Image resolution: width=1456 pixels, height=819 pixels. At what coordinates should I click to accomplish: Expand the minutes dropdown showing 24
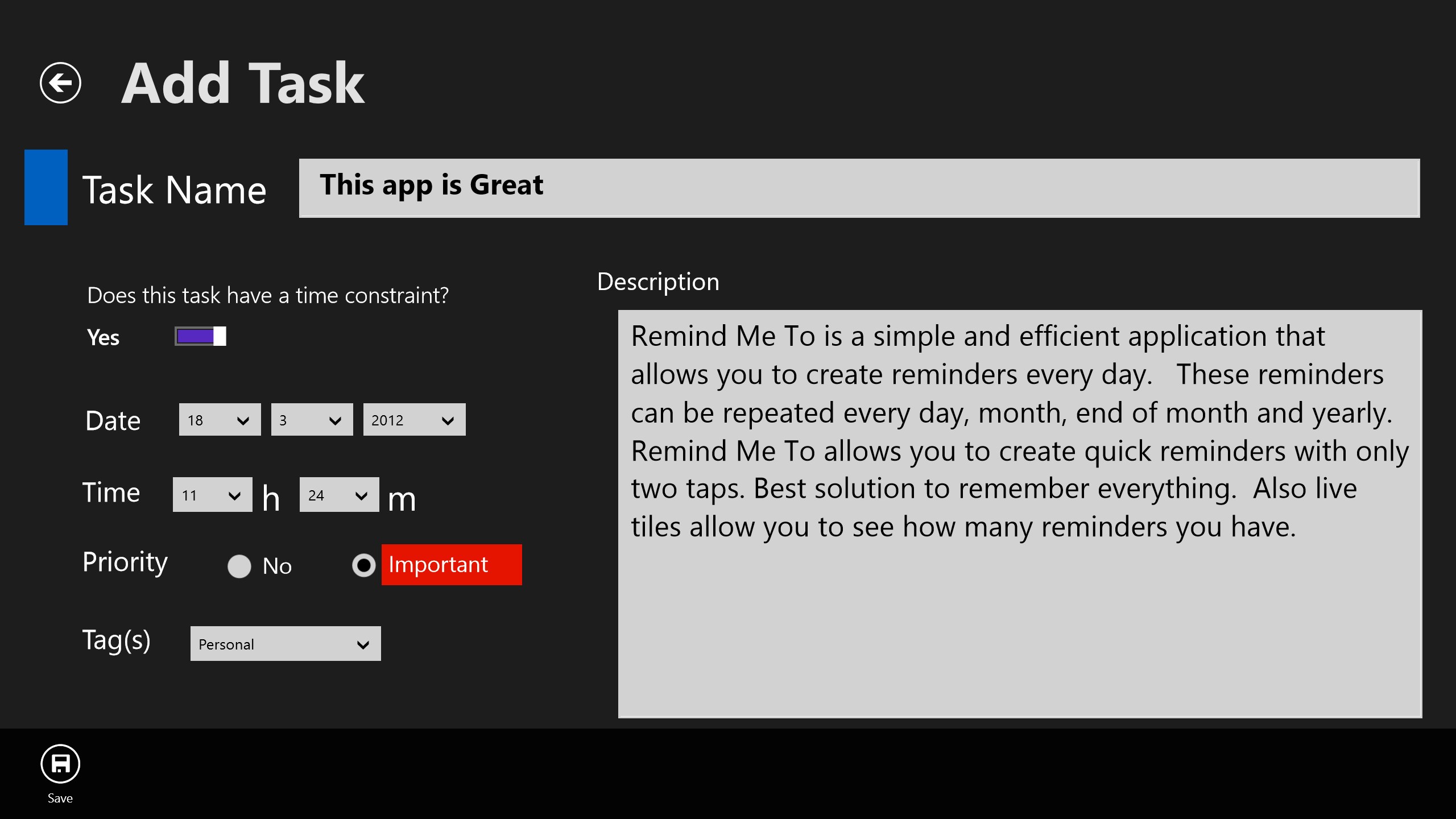point(339,495)
